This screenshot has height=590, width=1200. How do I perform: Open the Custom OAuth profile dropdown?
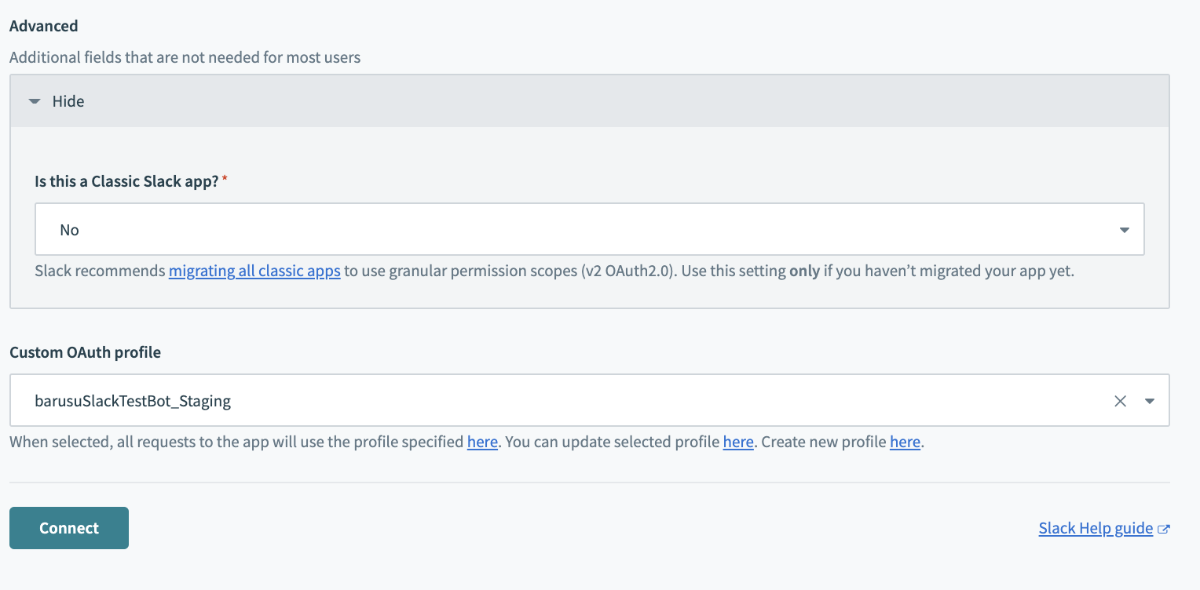(x=590, y=401)
